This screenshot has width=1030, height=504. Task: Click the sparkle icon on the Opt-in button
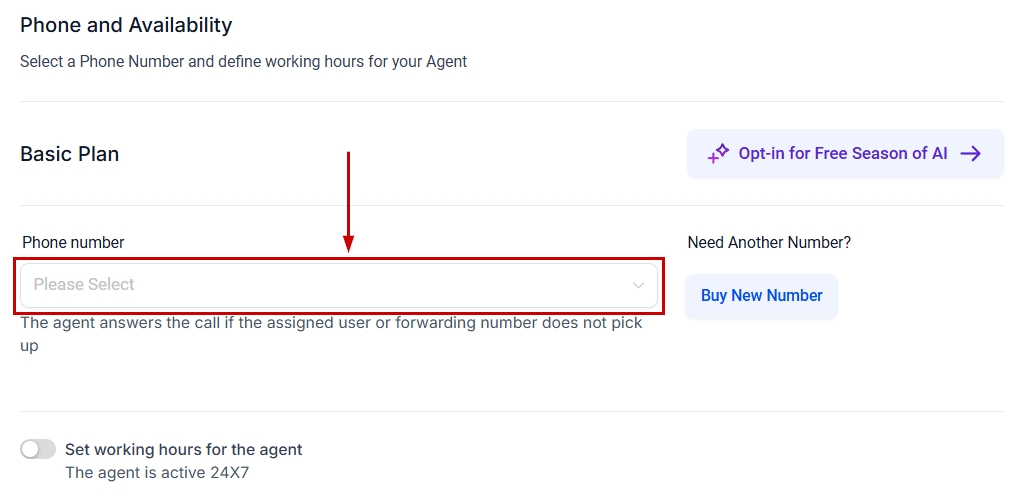pos(718,154)
